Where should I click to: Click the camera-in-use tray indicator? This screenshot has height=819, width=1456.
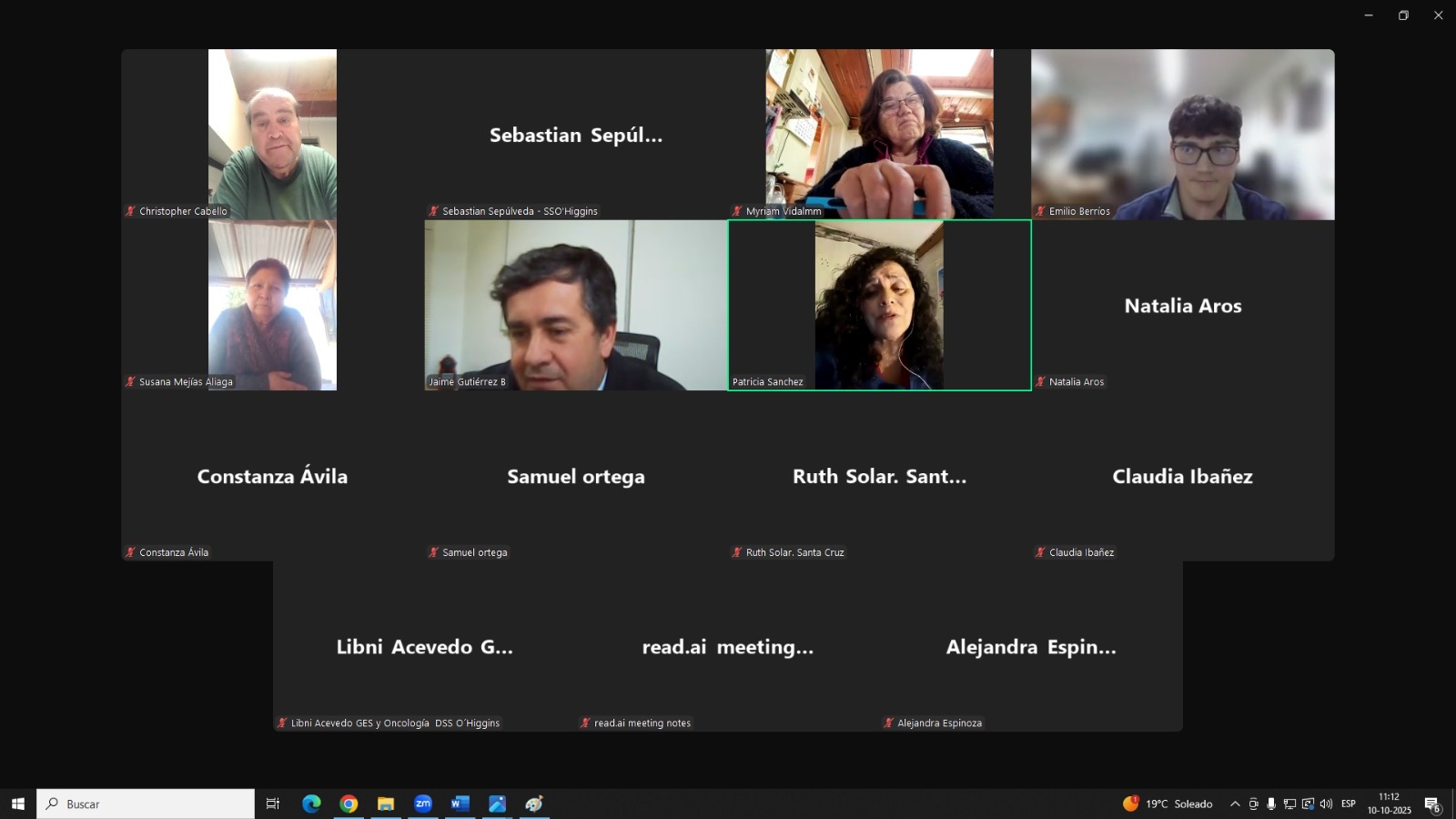(x=1253, y=804)
